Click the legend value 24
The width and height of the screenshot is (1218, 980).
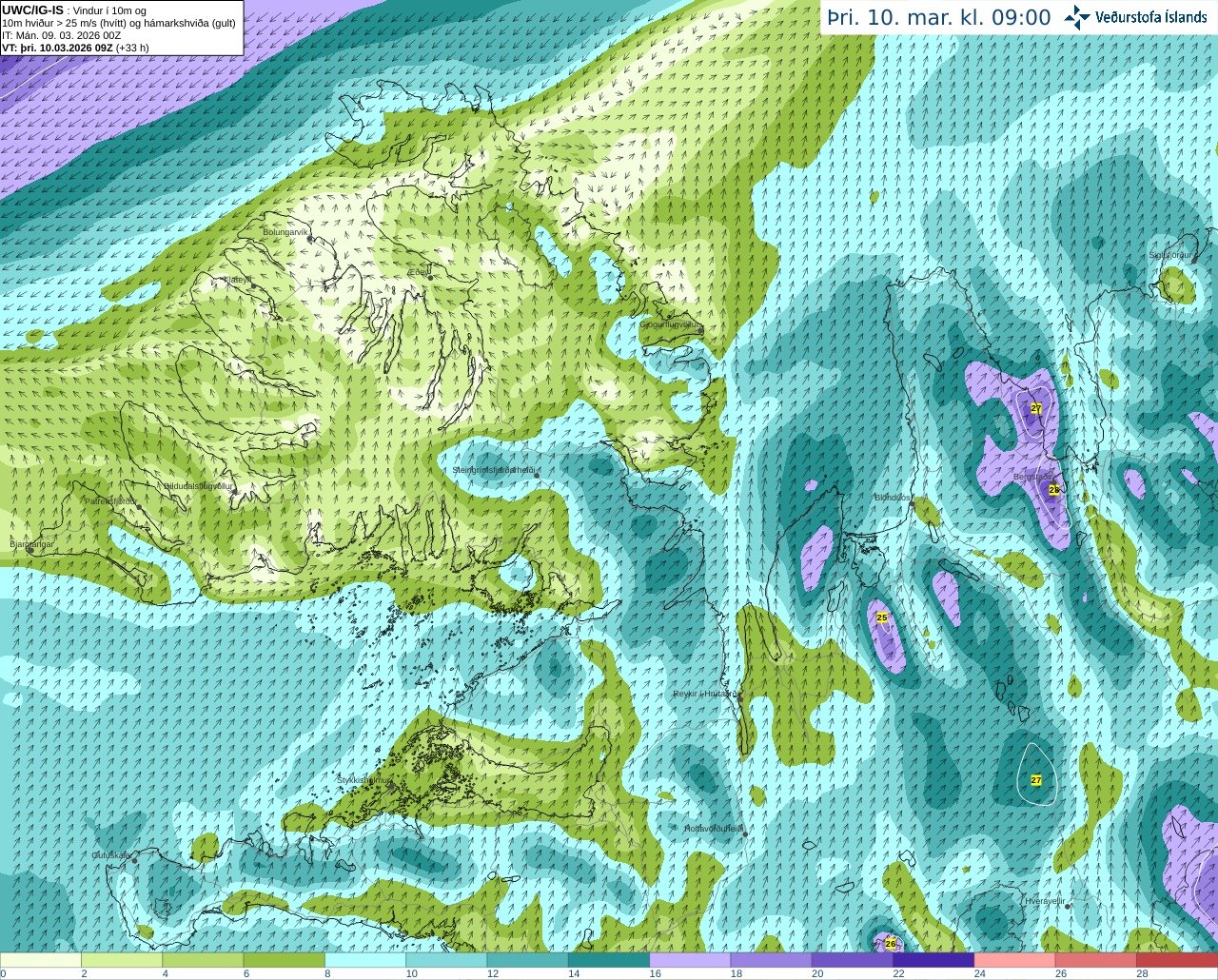pyautogui.click(x=979, y=973)
